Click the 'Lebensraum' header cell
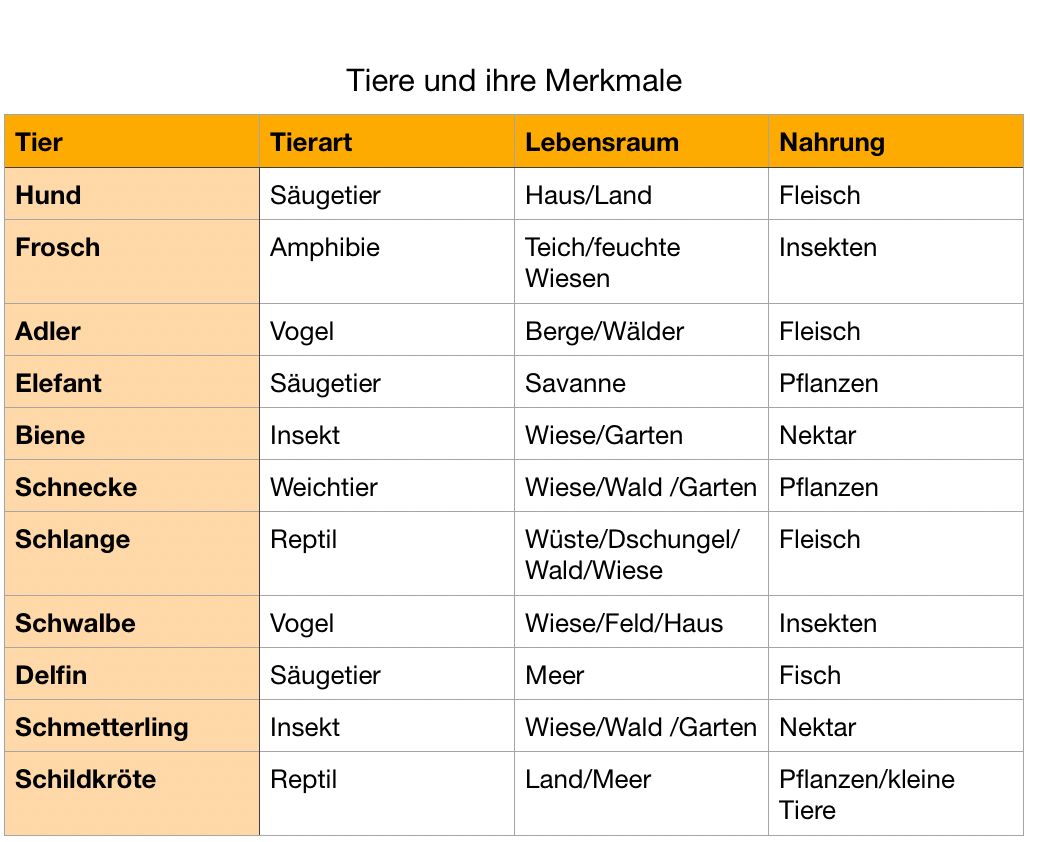Image resolution: width=1037 pixels, height=842 pixels. tap(641, 142)
